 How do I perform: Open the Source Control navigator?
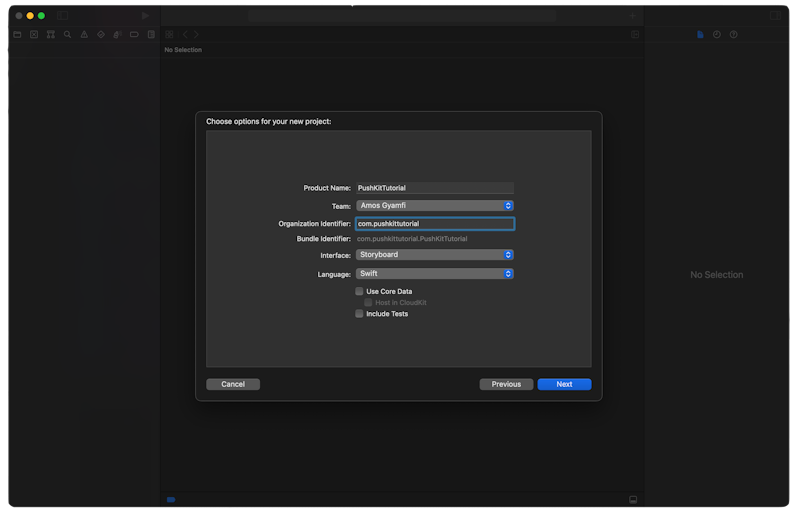(34, 34)
